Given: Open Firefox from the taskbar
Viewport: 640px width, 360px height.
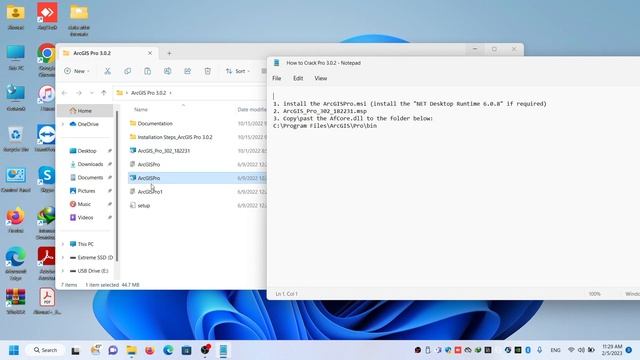Looking at the screenshot, I should point(150,350).
